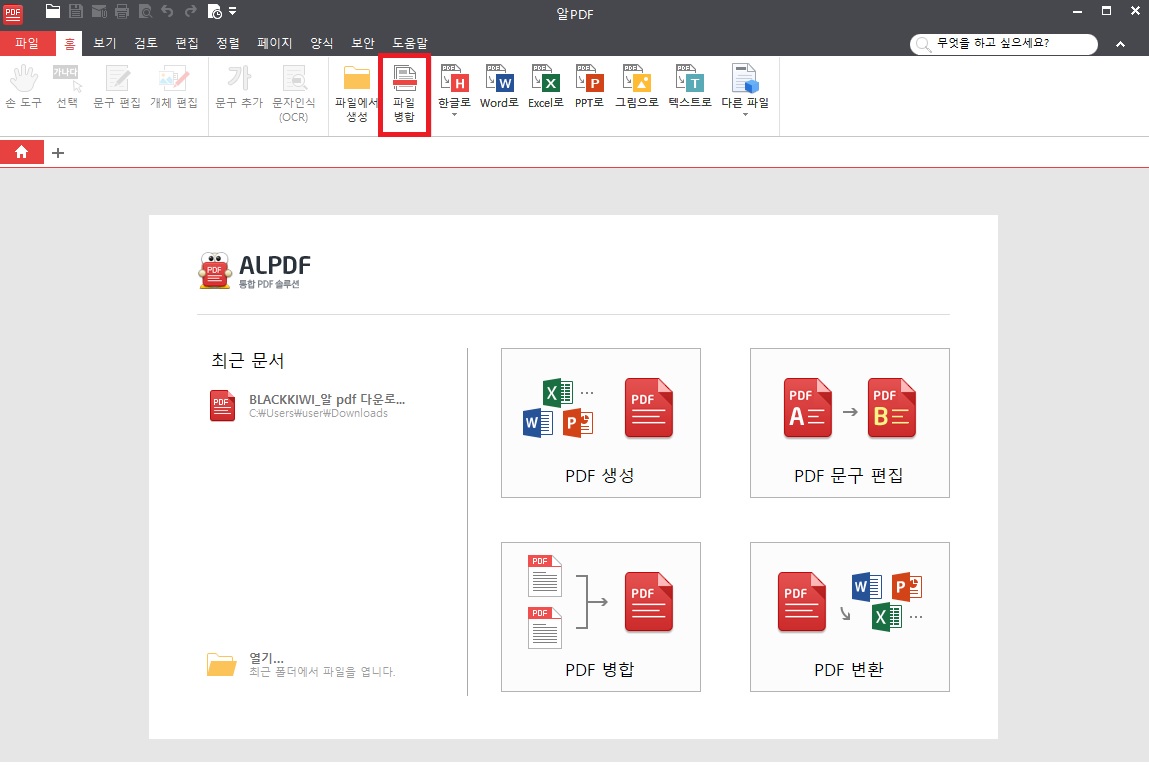Choose the 선택 selection tool
1149x765 pixels.
tap(67, 88)
